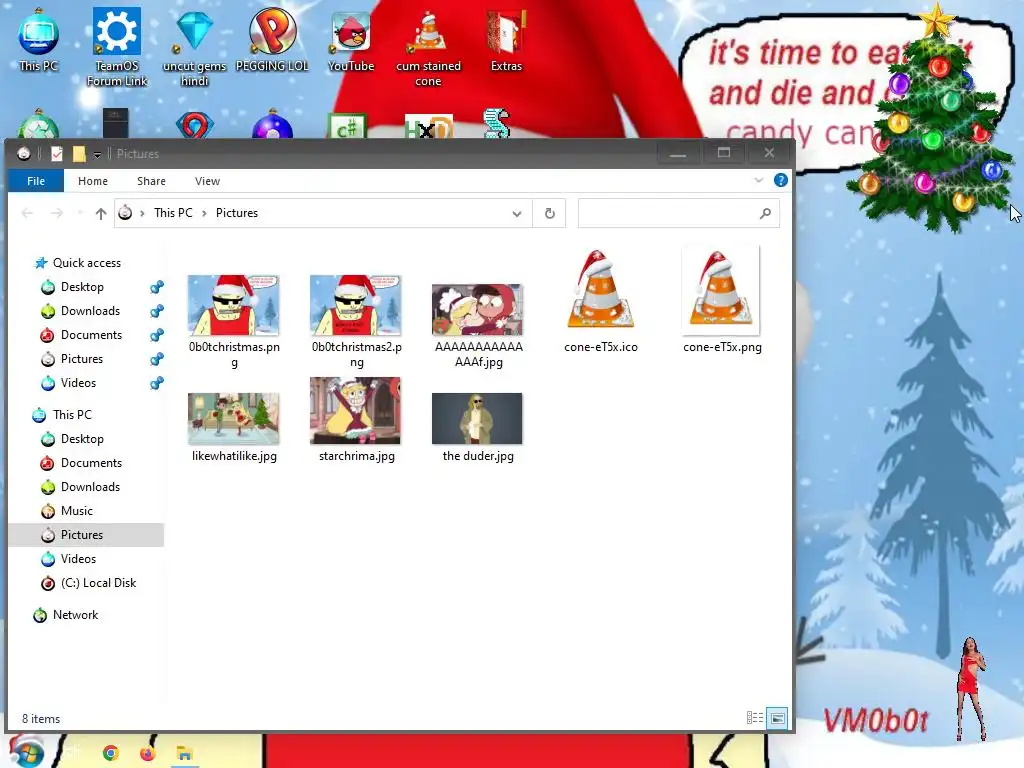Select the cone-eT5x.ico file icon
1024x768 pixels.
(600, 289)
